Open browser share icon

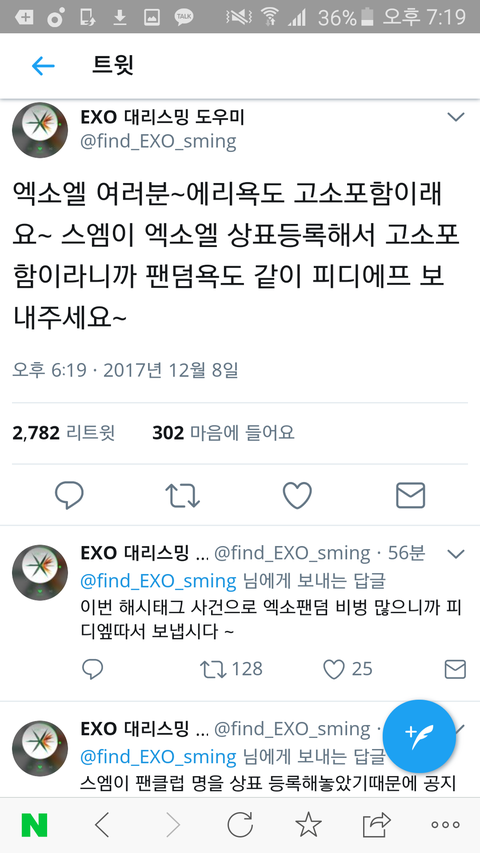coord(377,825)
